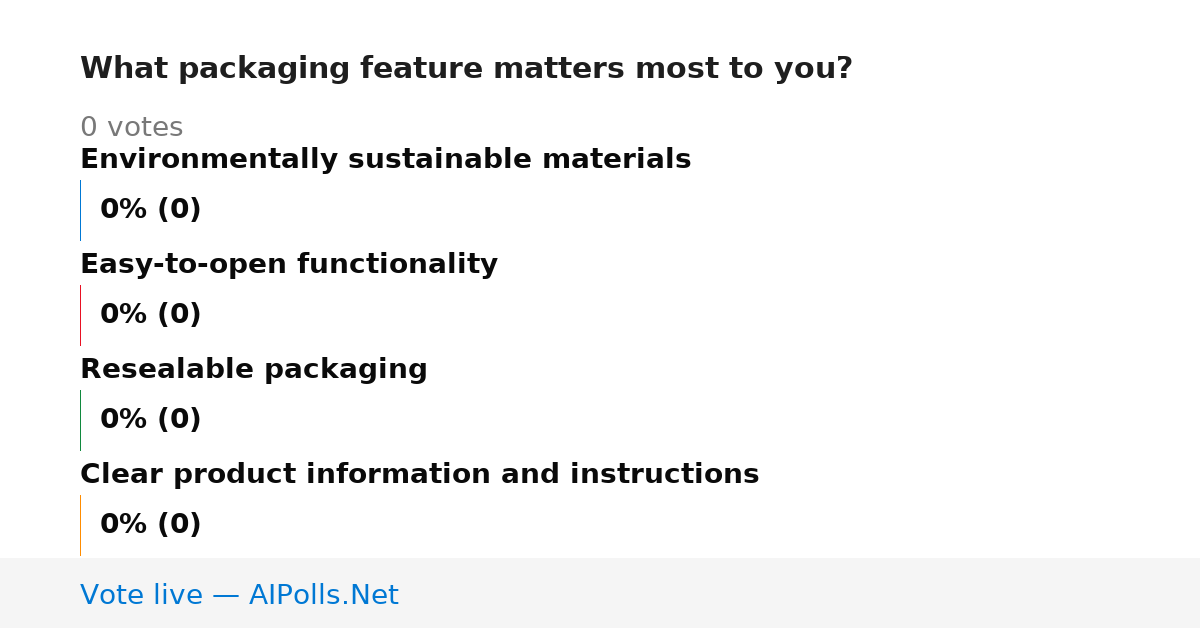This screenshot has height=628, width=1200.
Task: Pick the Resealable packaging option
Action: tap(254, 369)
